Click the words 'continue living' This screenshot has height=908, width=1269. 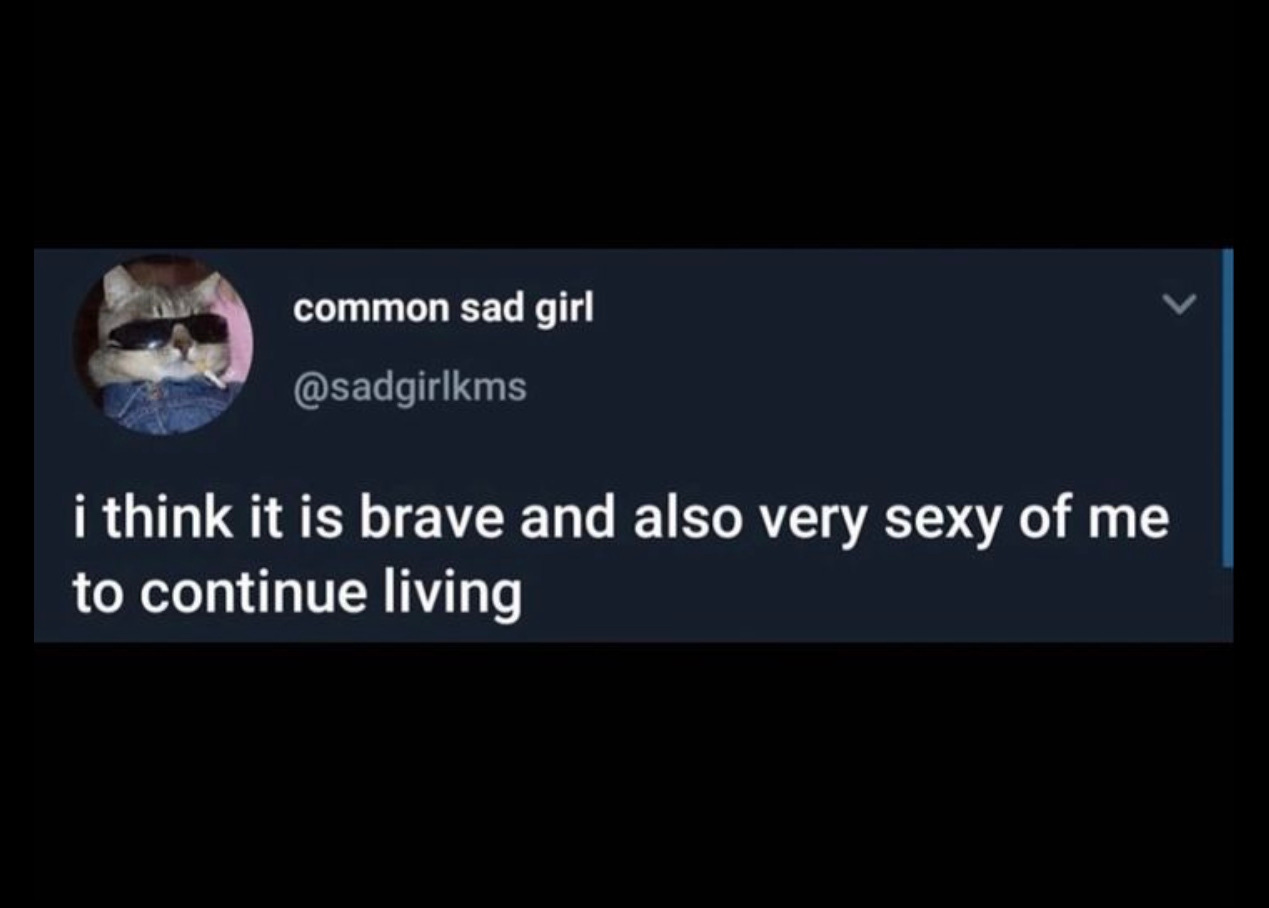(x=328, y=597)
